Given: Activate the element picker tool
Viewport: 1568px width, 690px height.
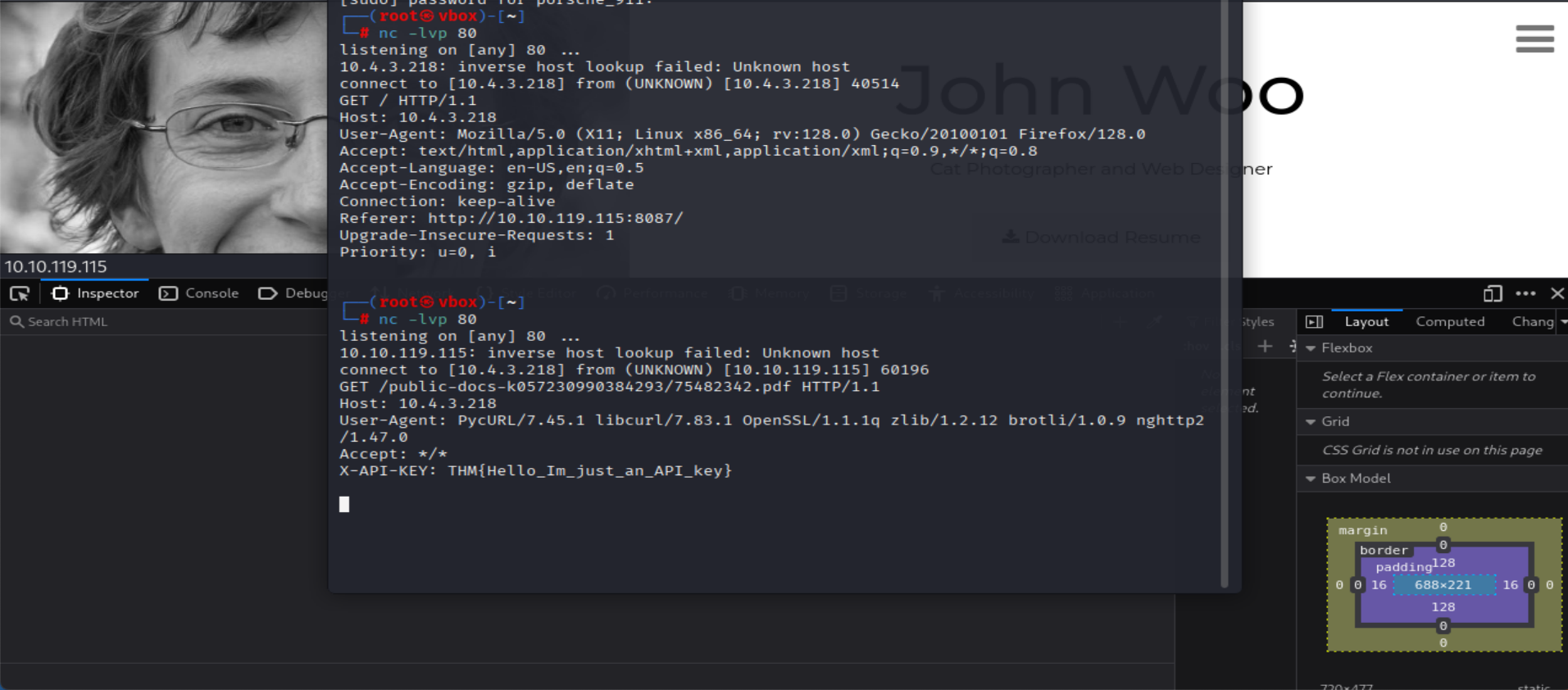Looking at the screenshot, I should tap(20, 293).
